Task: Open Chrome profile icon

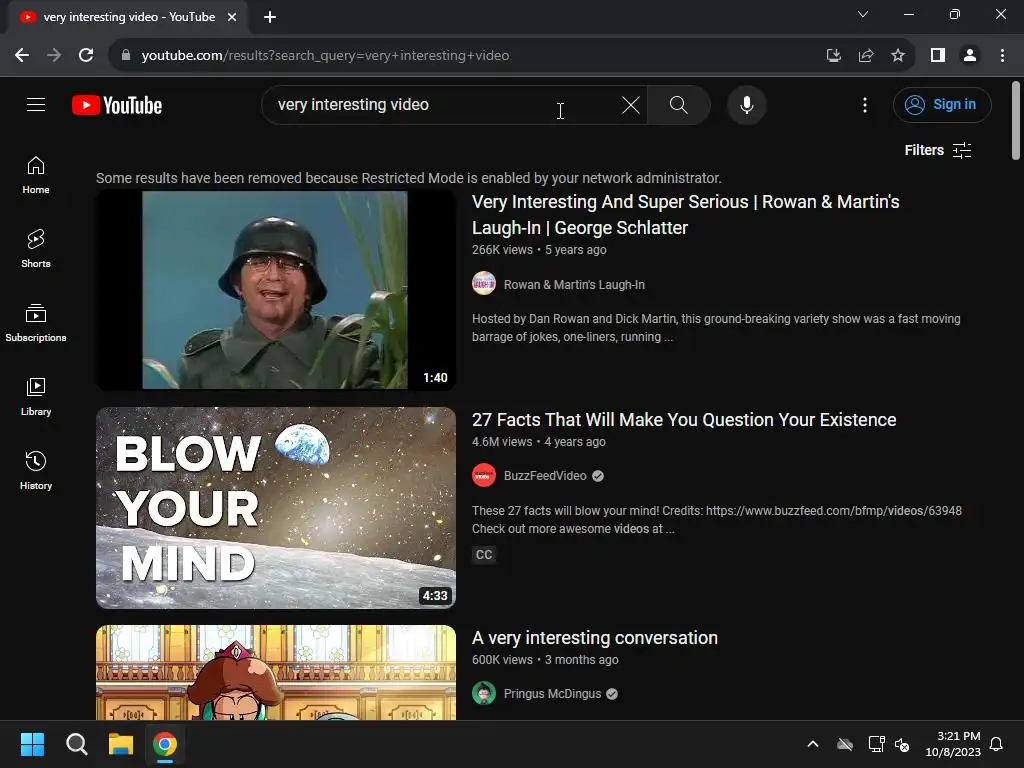Action: point(970,56)
